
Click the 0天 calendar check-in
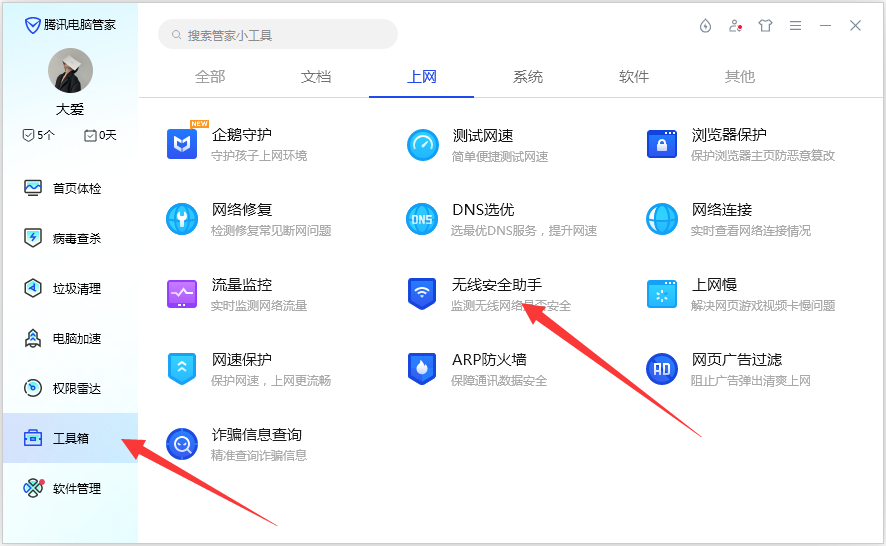coord(100,135)
